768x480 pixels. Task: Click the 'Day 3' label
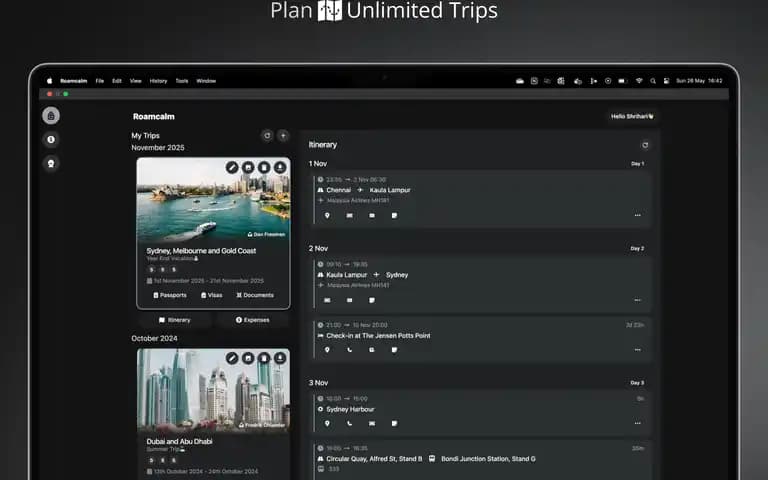tap(637, 383)
